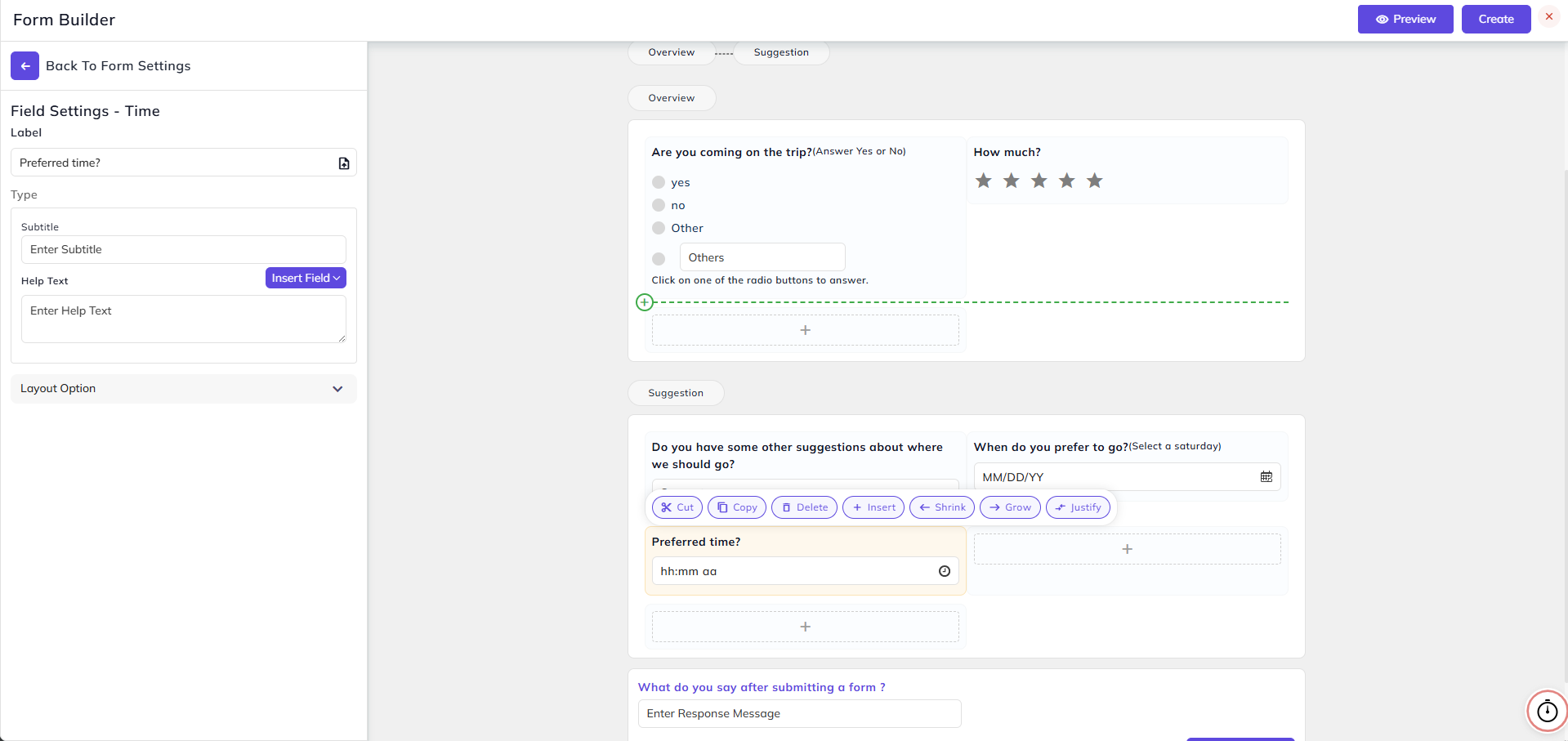Image resolution: width=1568 pixels, height=741 pixels.
Task: Select 'Are you coming on the trip?' question
Action: pos(732,152)
